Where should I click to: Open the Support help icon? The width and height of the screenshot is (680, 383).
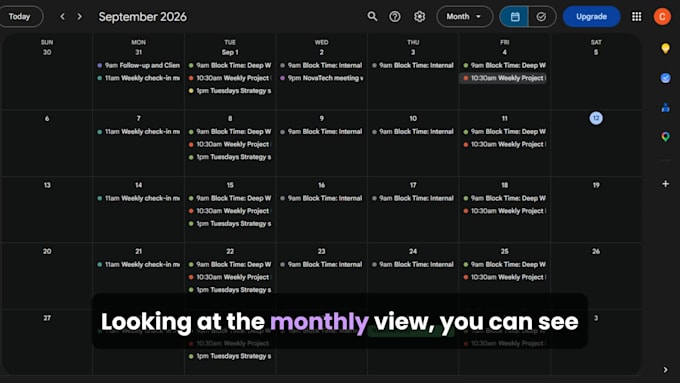395,16
